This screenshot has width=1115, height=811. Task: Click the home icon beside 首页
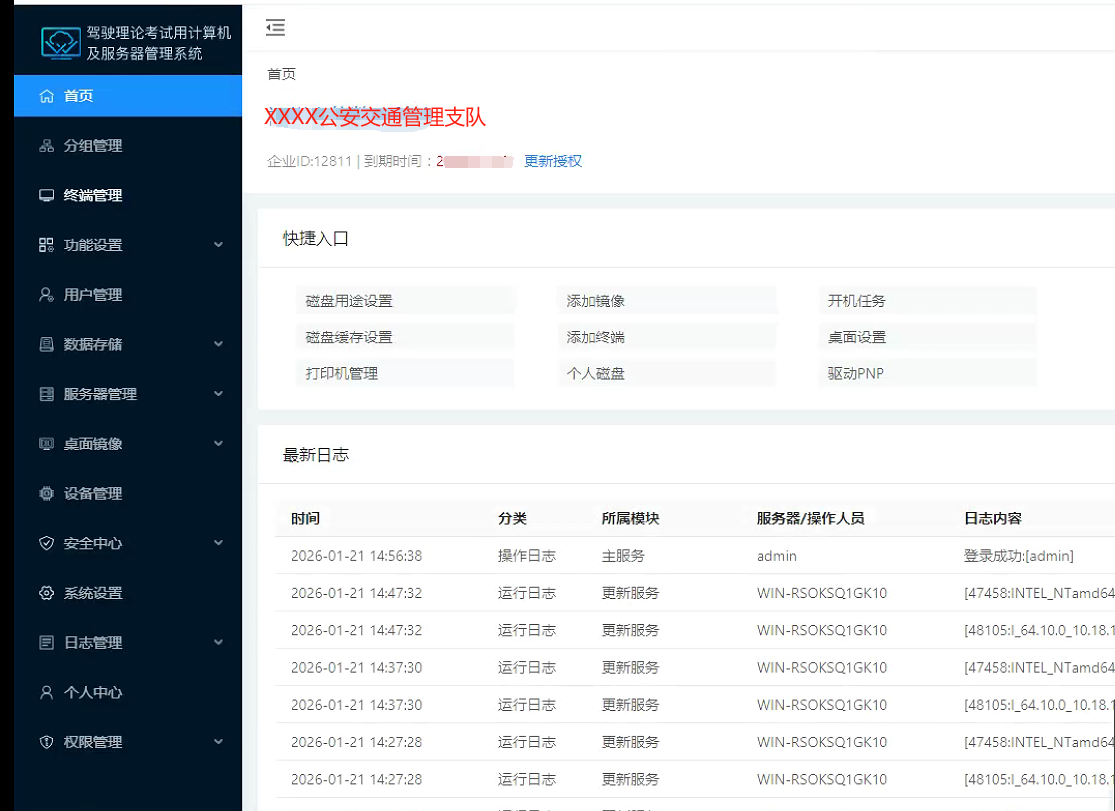coord(46,96)
